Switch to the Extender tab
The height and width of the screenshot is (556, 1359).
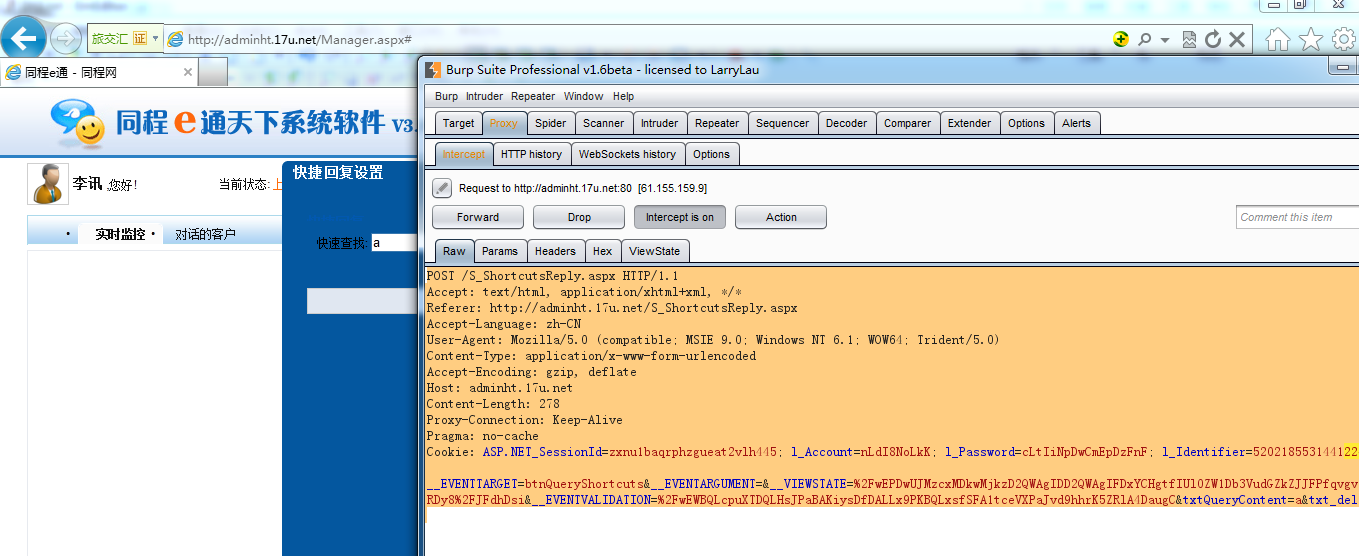pyautogui.click(x=969, y=123)
